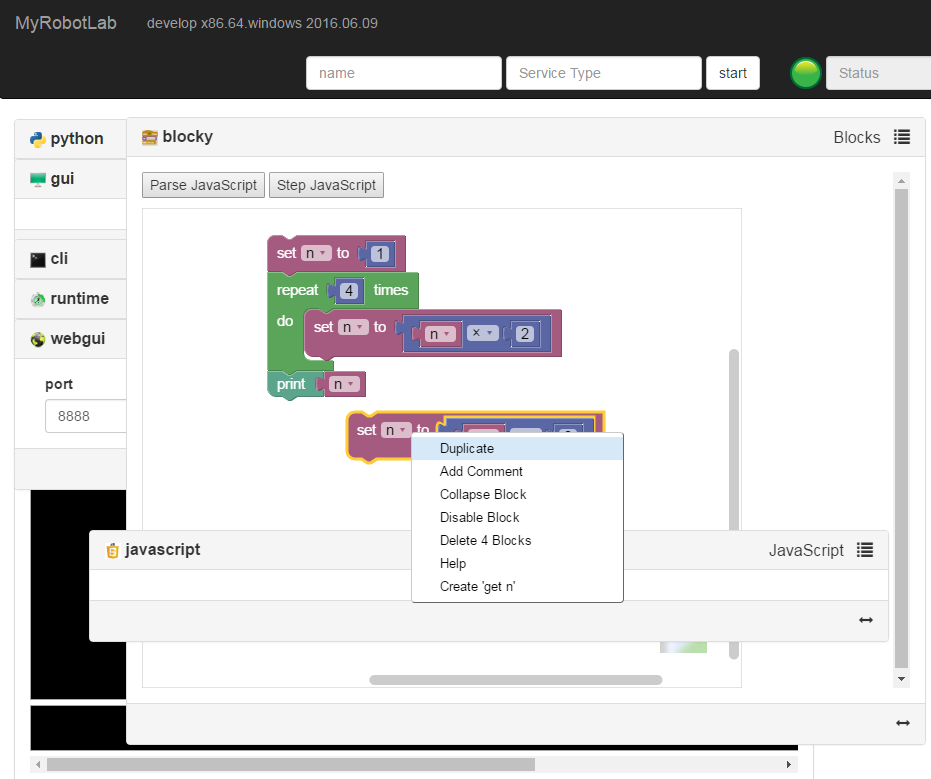Click the bottom page horizontal scrollbar thumb
The image size is (931, 779).
[x=291, y=764]
